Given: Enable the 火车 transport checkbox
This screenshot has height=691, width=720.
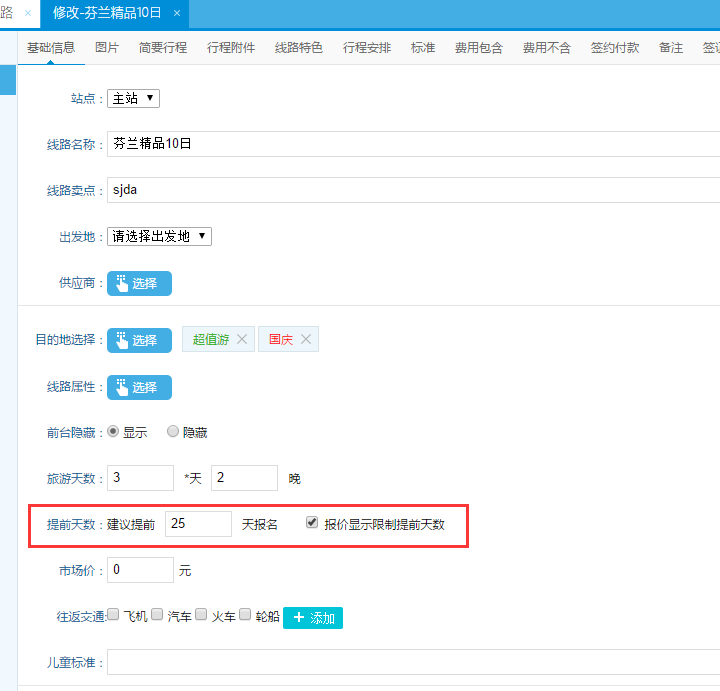Looking at the screenshot, I should 201,615.
